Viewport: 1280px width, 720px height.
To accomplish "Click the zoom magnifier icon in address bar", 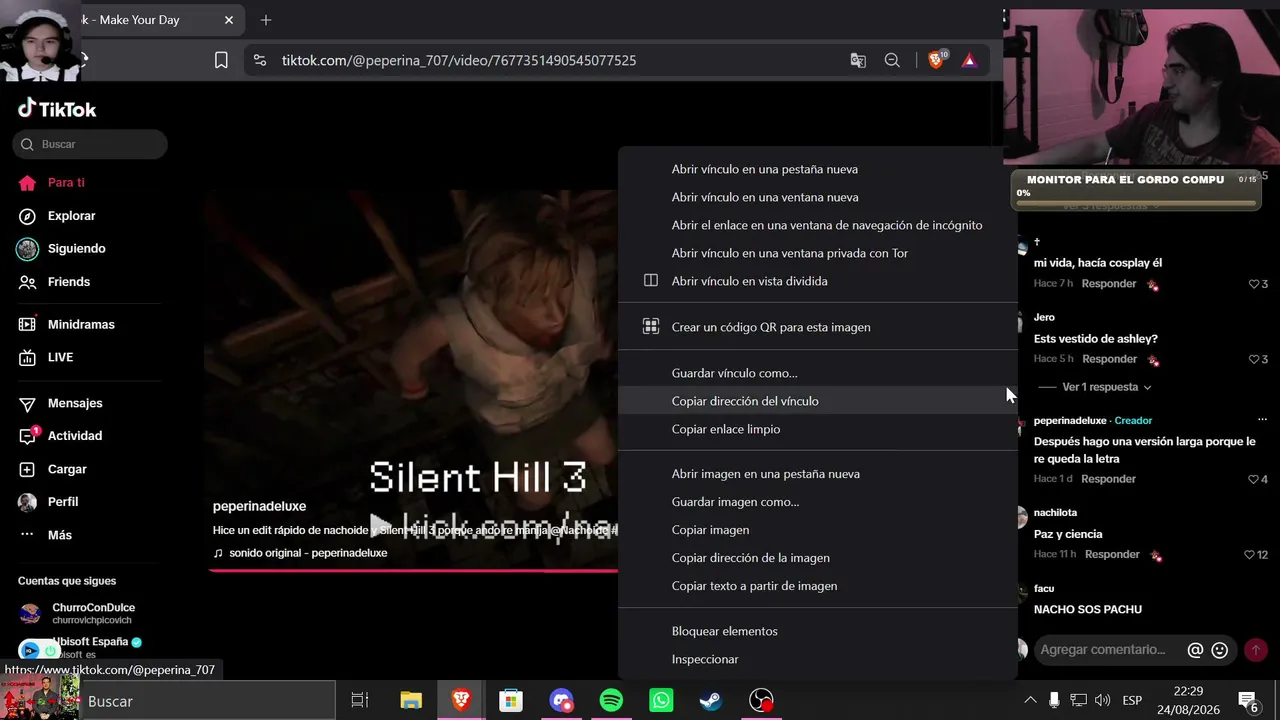I will pyautogui.click(x=892, y=60).
